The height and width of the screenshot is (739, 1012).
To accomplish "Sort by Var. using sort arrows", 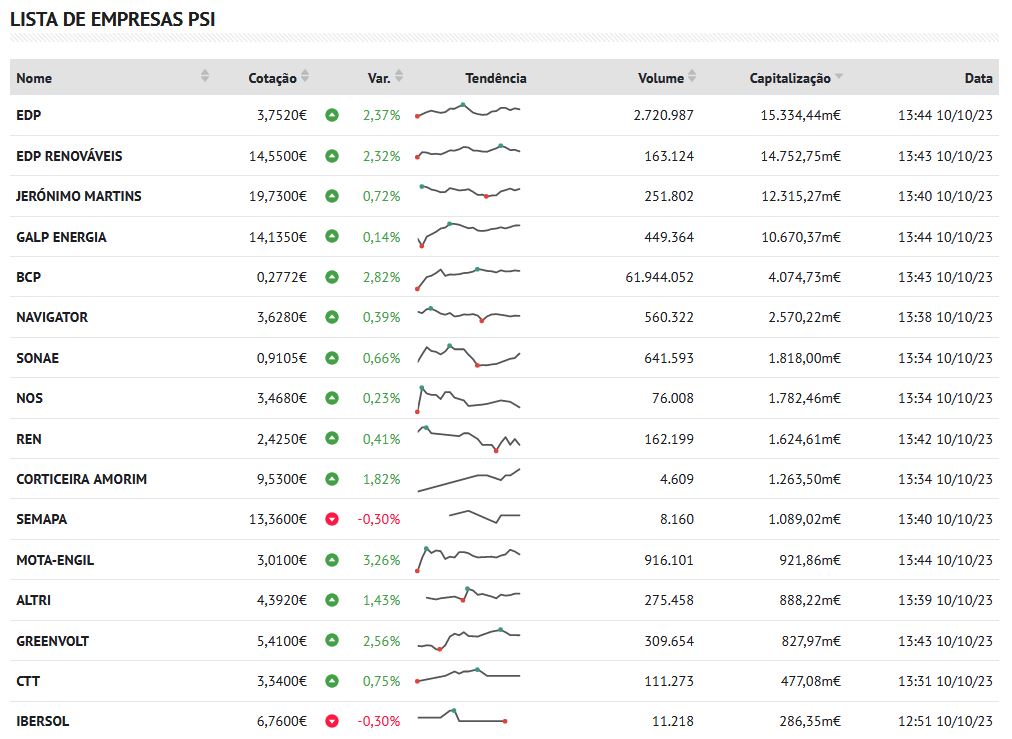I will click(x=399, y=77).
